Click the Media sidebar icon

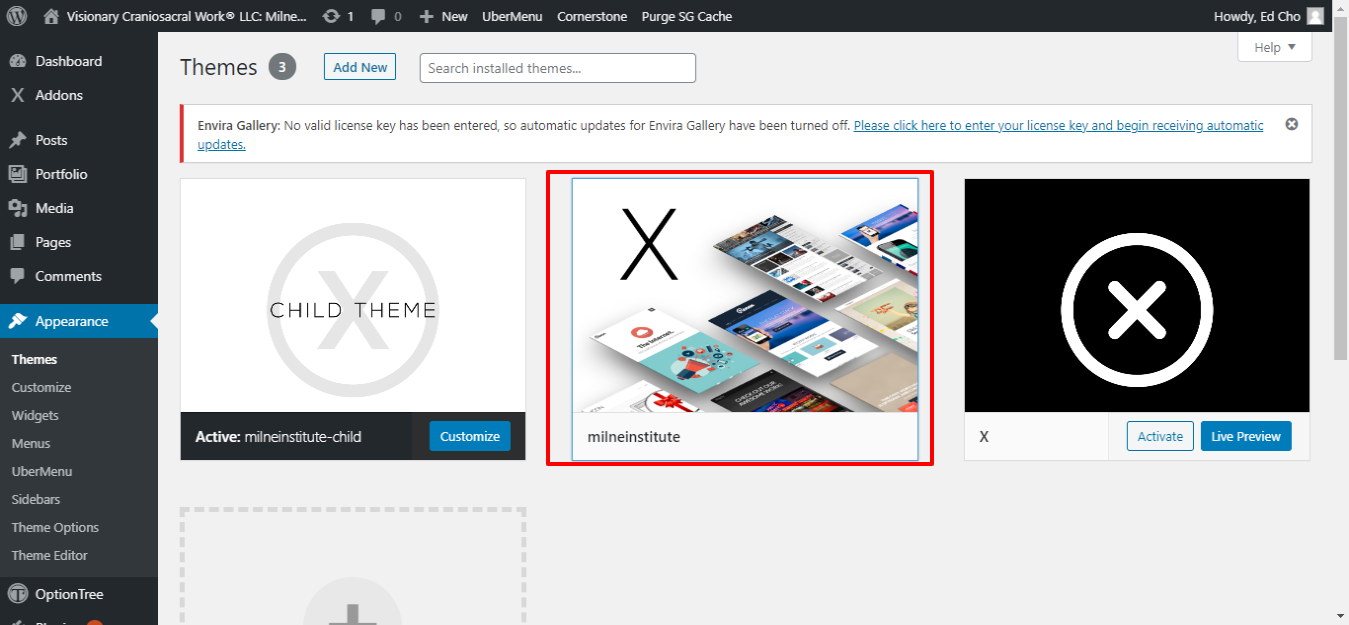17,208
